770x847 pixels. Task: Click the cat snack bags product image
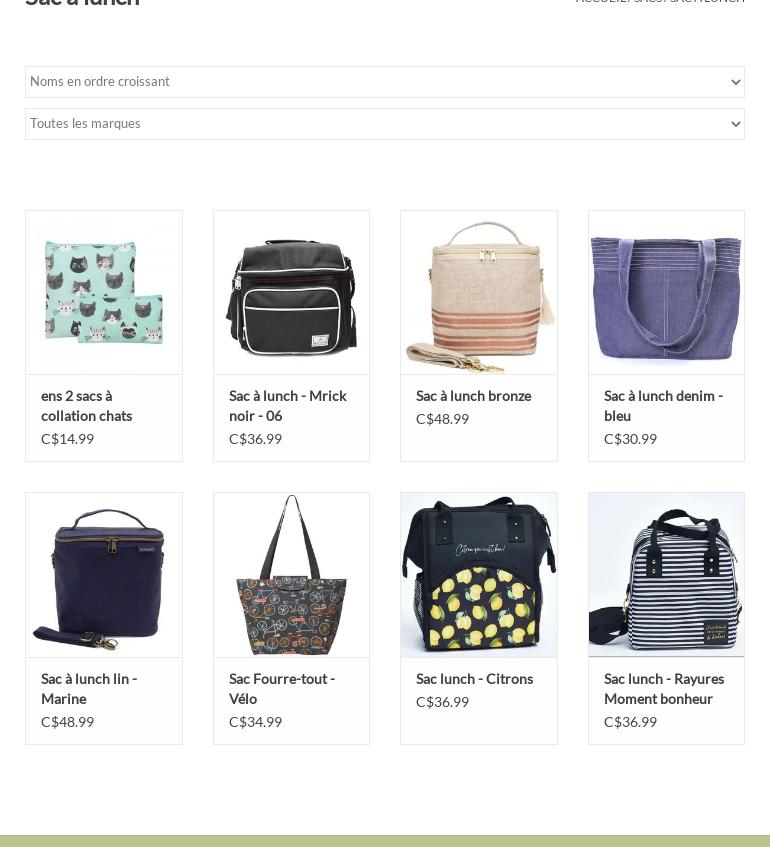coord(104,293)
